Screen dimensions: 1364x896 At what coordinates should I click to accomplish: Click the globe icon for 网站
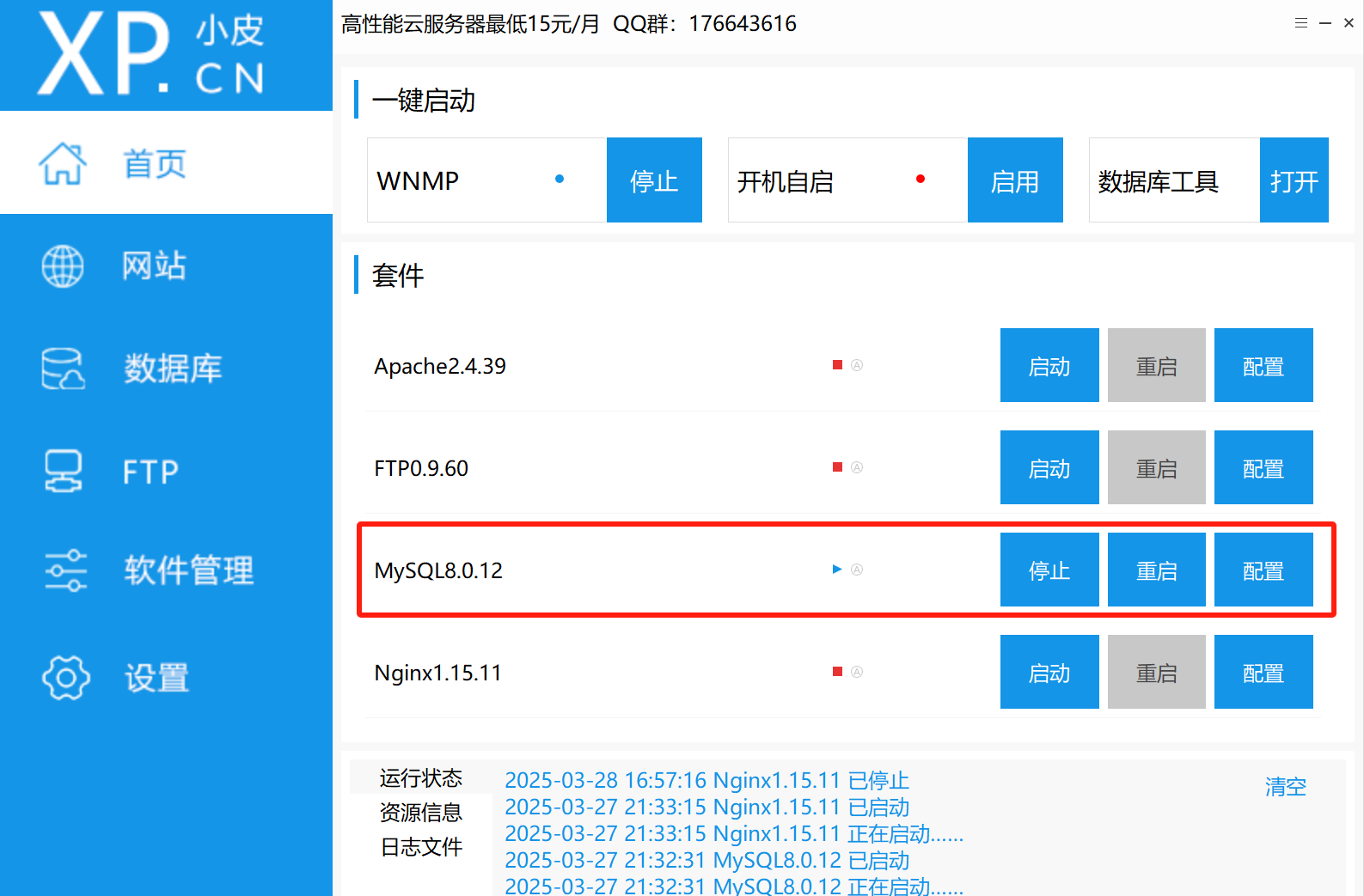[63, 266]
